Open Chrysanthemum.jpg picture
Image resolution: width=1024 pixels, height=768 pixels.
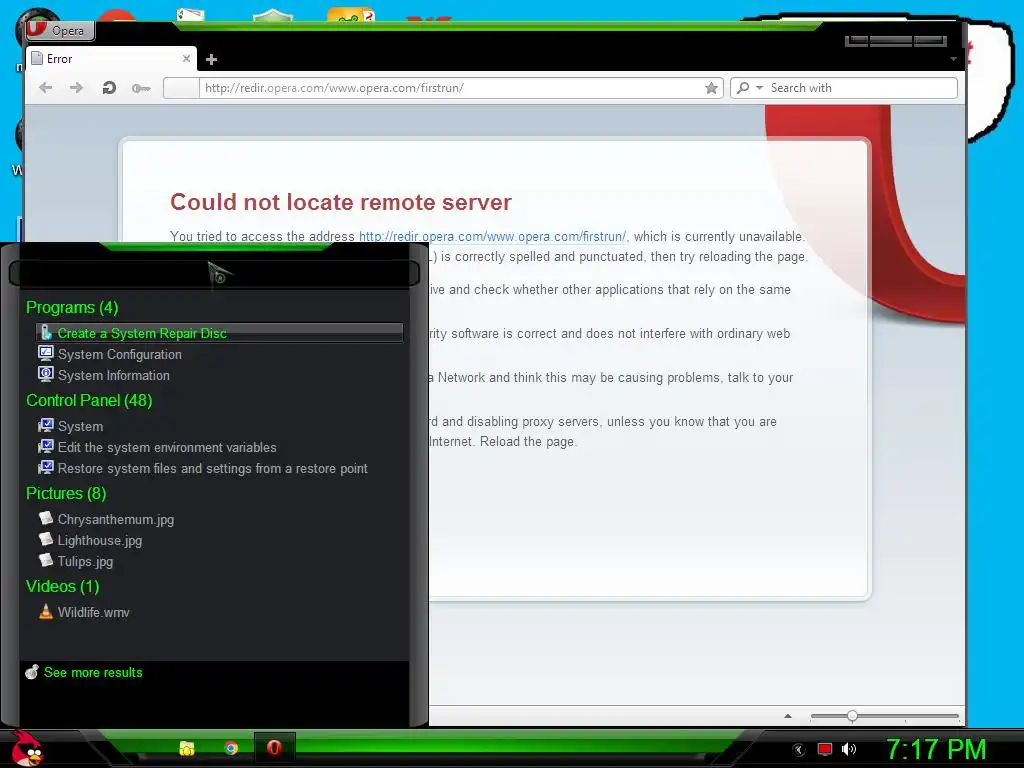116,520
